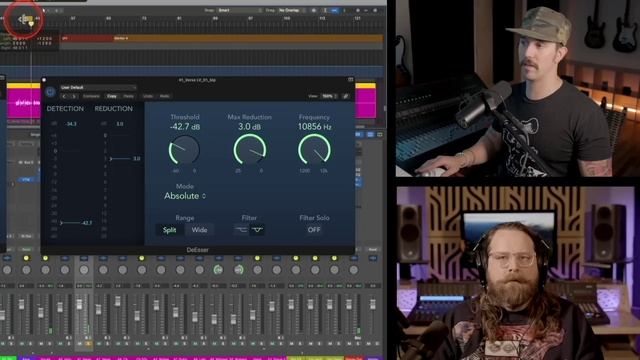Toggle the DeEsser plugin power button
The image size is (640, 360).
pyautogui.click(x=50, y=91)
